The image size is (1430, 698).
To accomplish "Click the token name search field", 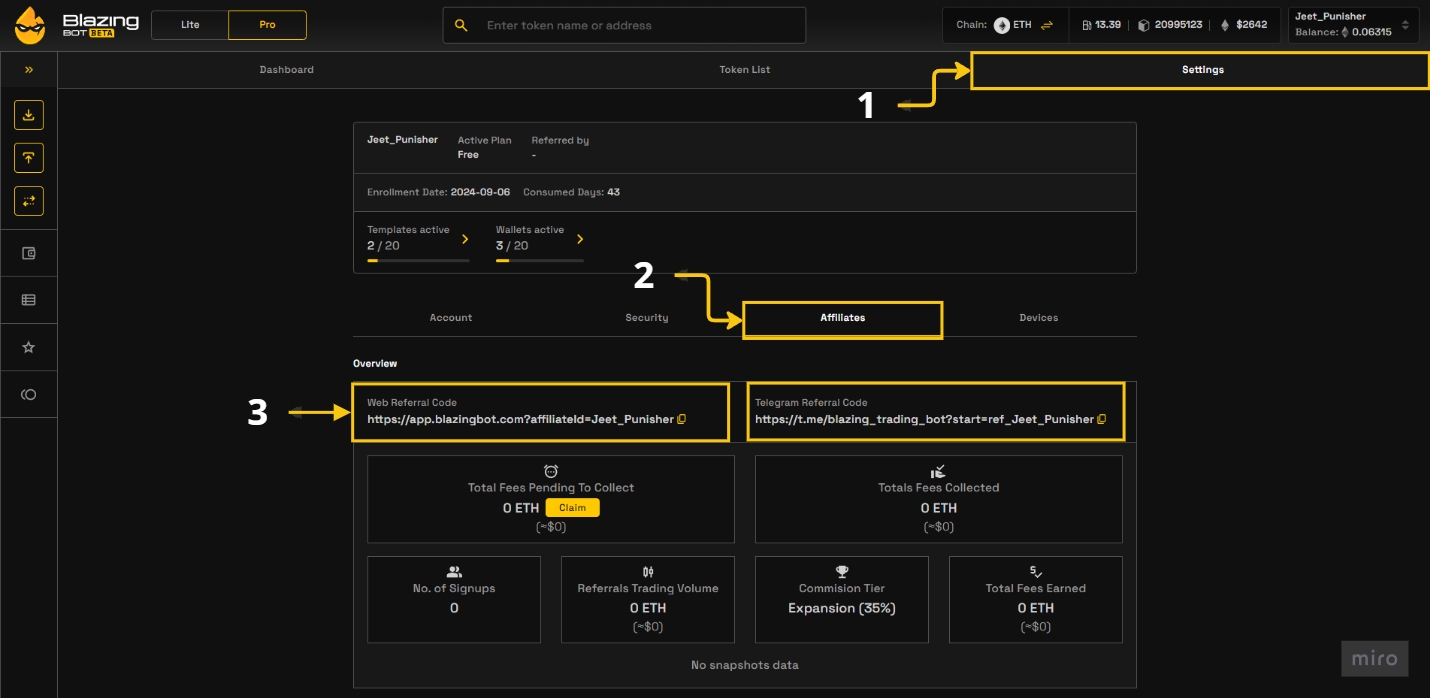I will pyautogui.click(x=640, y=25).
